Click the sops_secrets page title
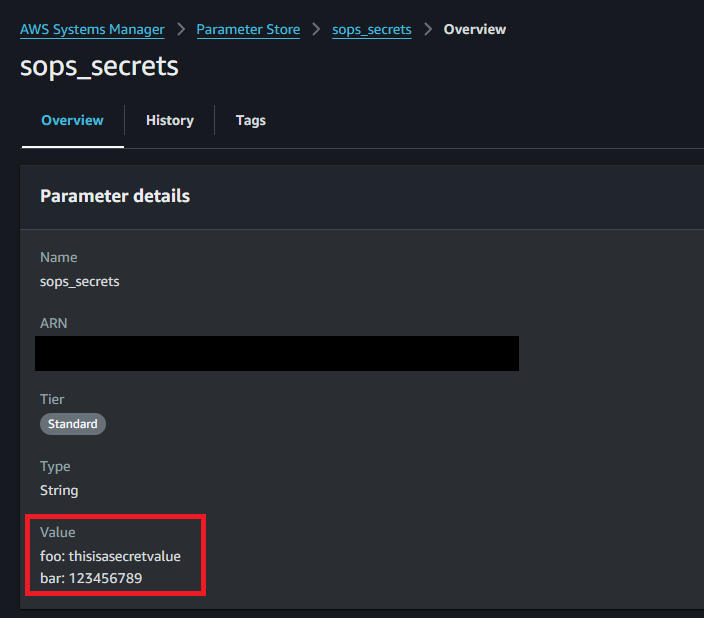 click(x=99, y=66)
